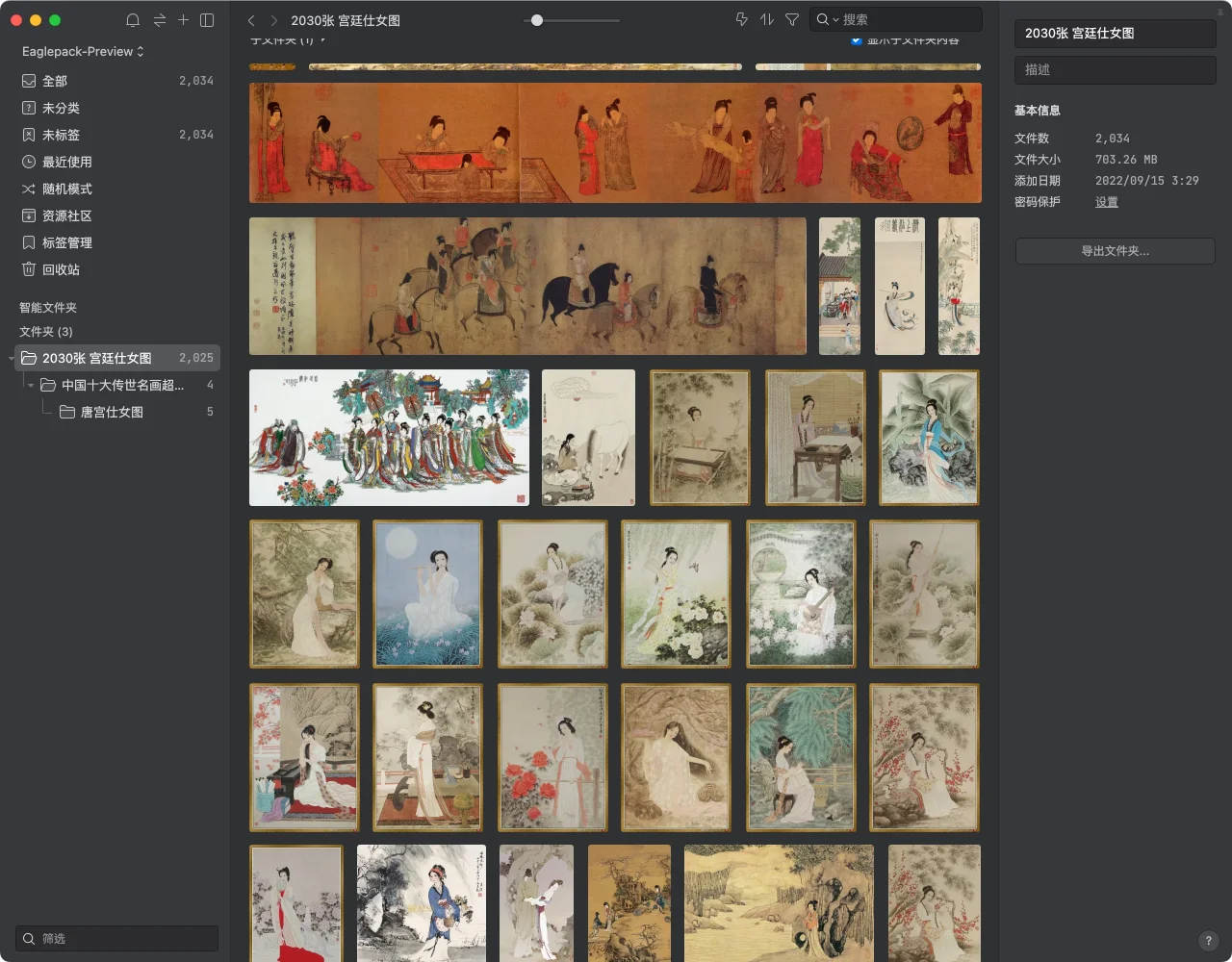1232x962 pixels.
Task: Click the 703.26 MB file size value
Action: click(1126, 160)
